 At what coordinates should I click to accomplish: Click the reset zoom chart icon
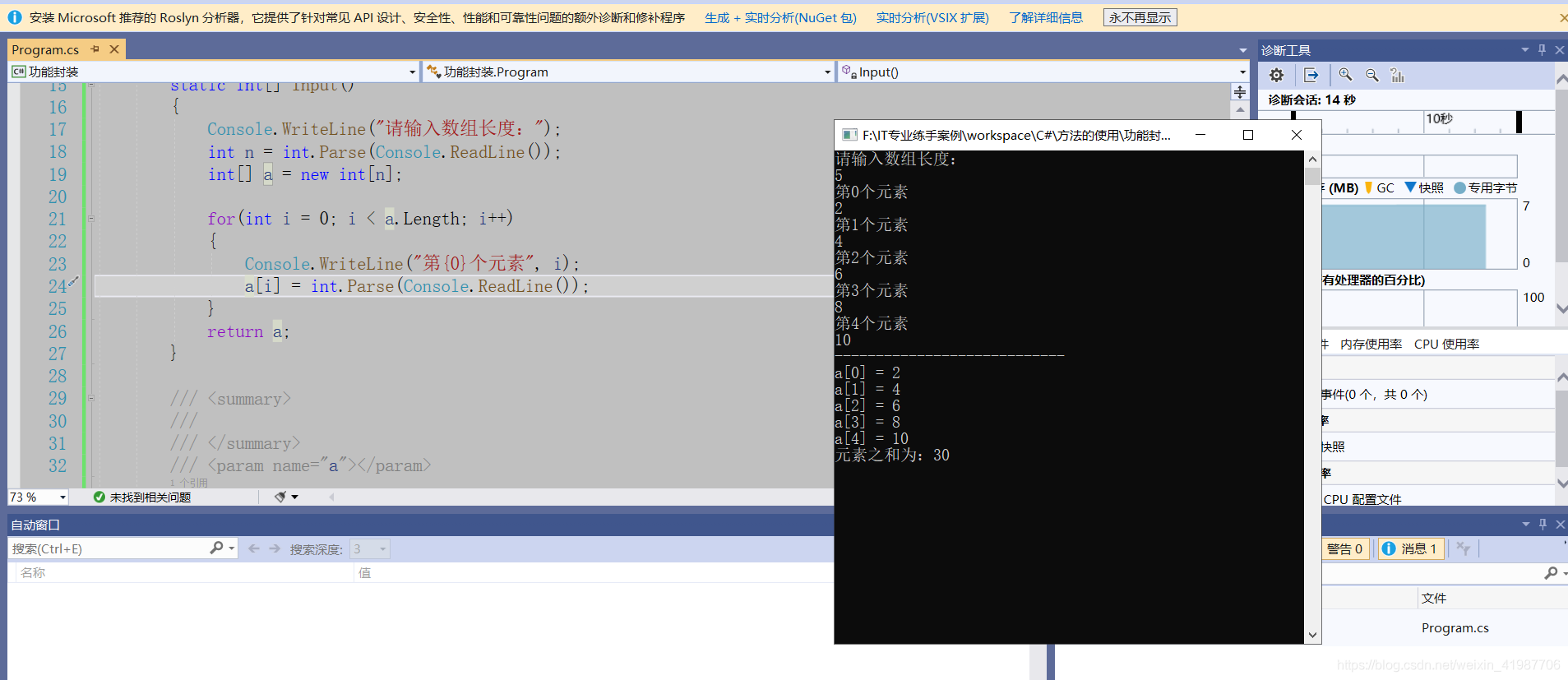coord(1398,76)
